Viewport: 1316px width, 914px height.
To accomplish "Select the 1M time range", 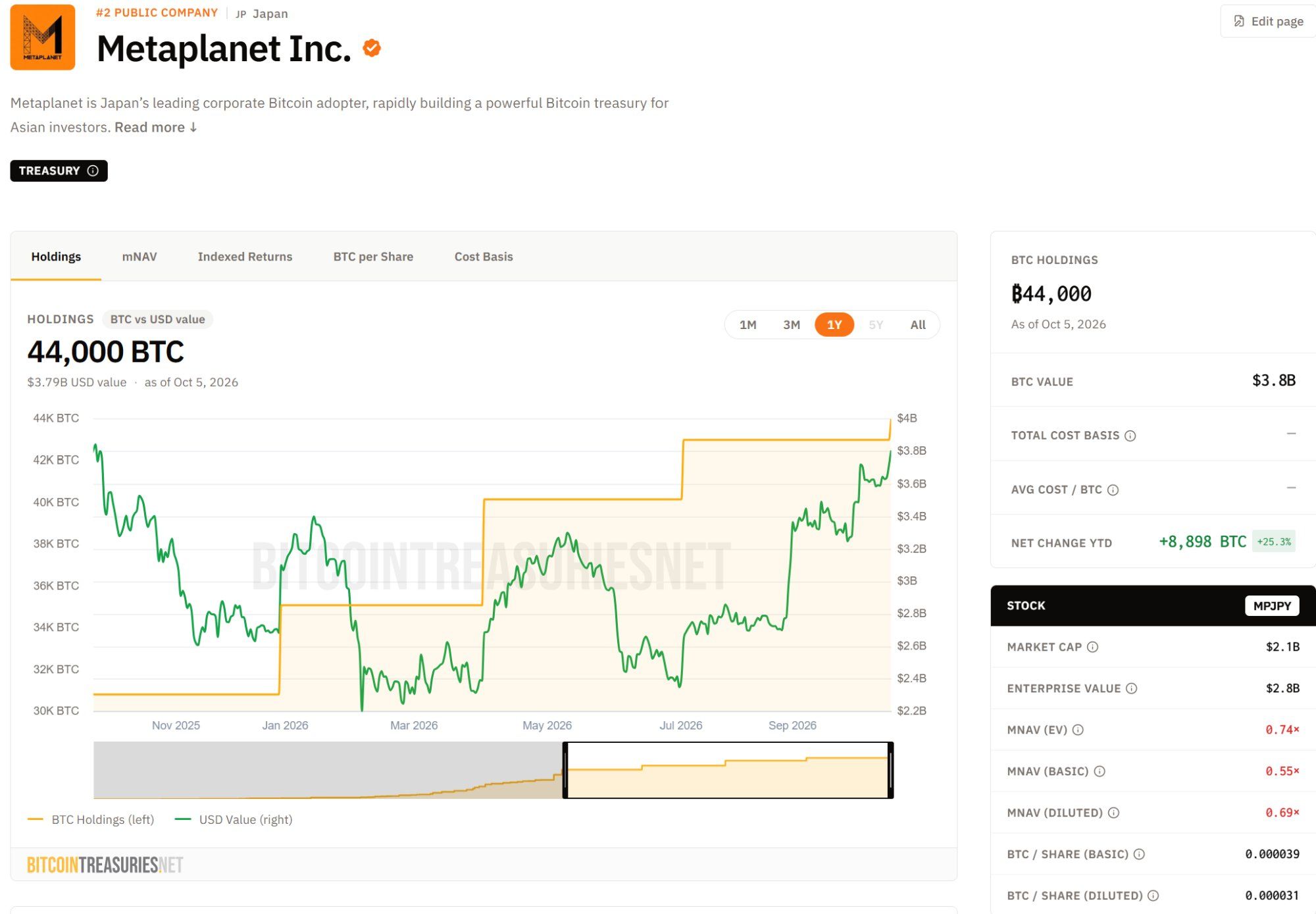I will point(747,324).
